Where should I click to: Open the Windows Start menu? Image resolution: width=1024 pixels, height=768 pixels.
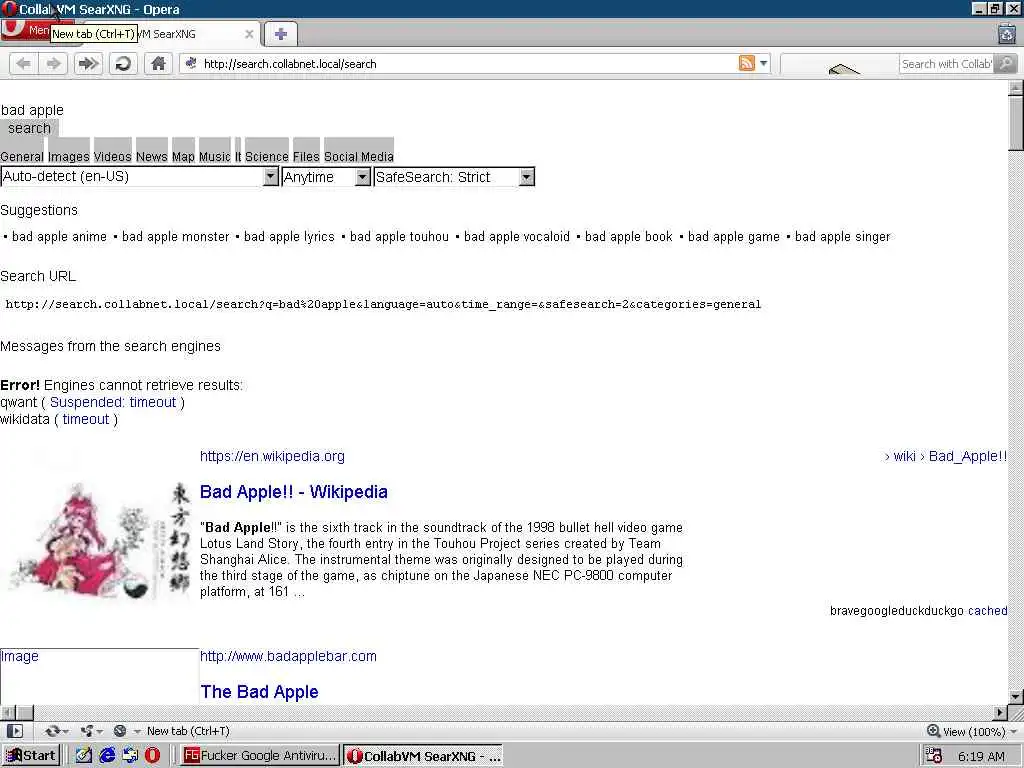tap(31, 756)
